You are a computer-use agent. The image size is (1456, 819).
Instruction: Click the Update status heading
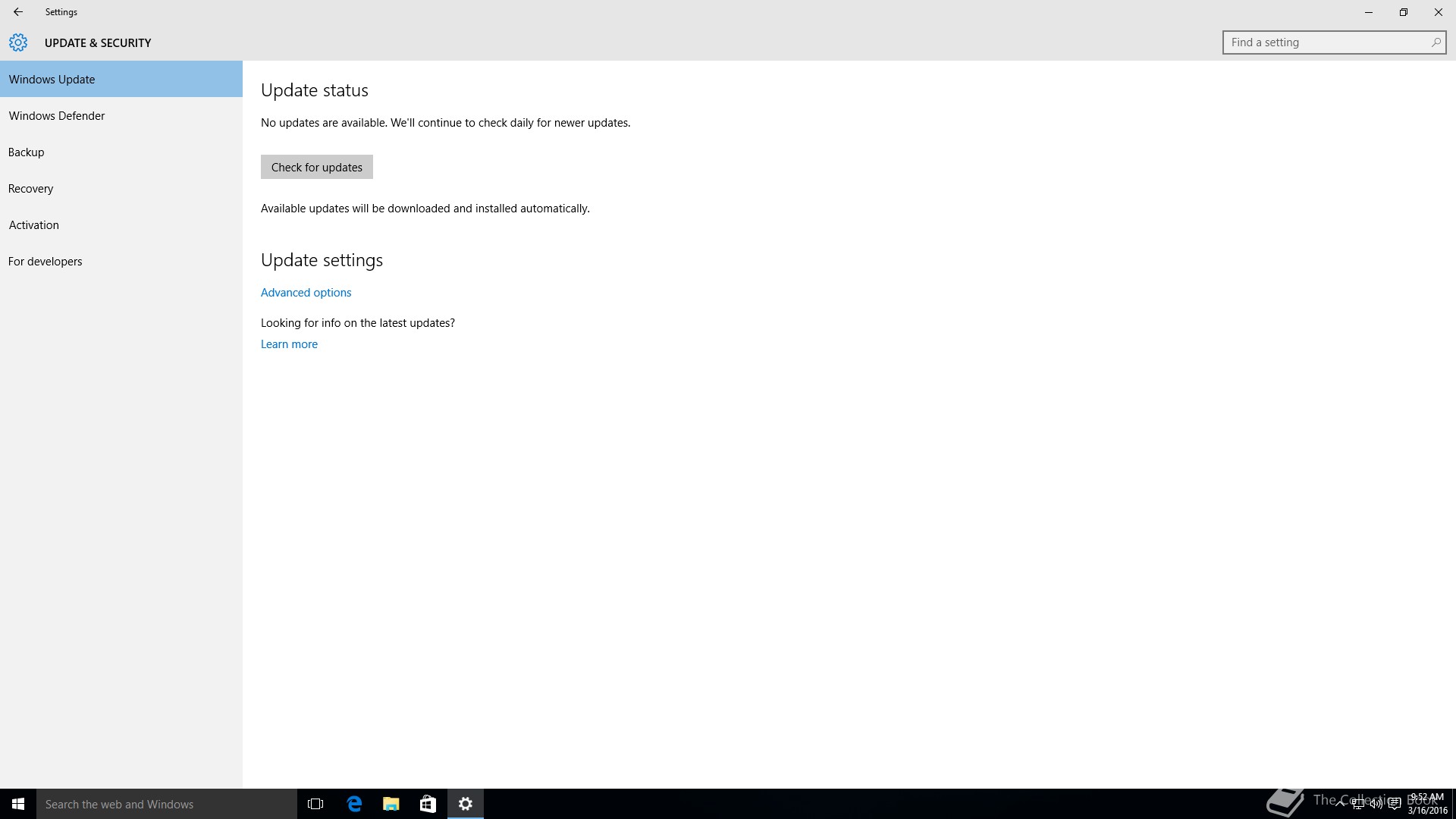315,90
